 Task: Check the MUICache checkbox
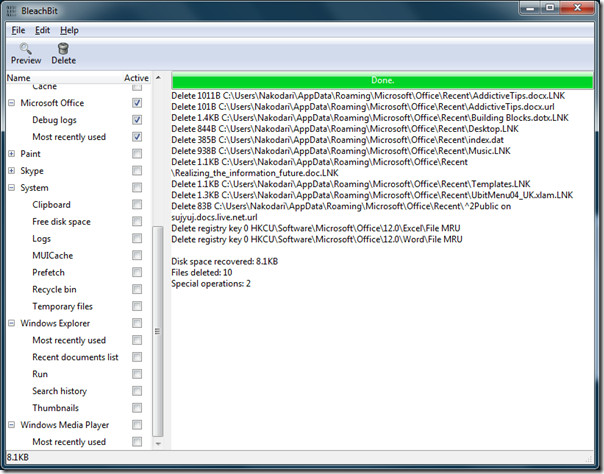137,255
